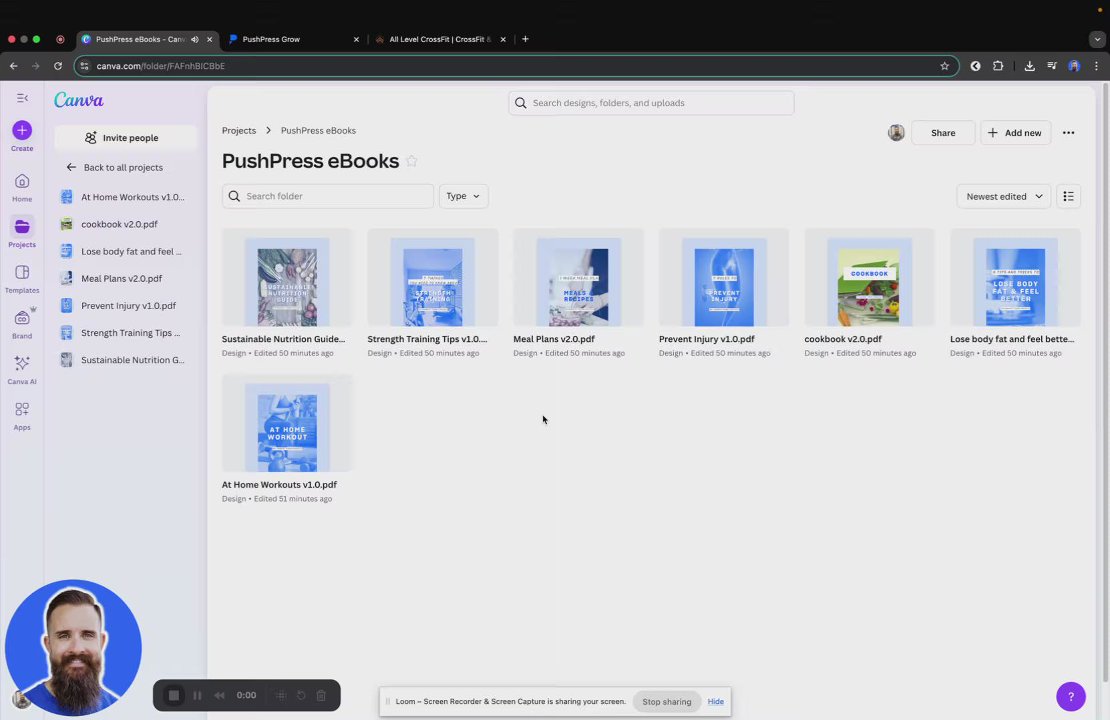Click Hide in Loom sharing bar
Screen dimensions: 1110x720
[x=716, y=702]
